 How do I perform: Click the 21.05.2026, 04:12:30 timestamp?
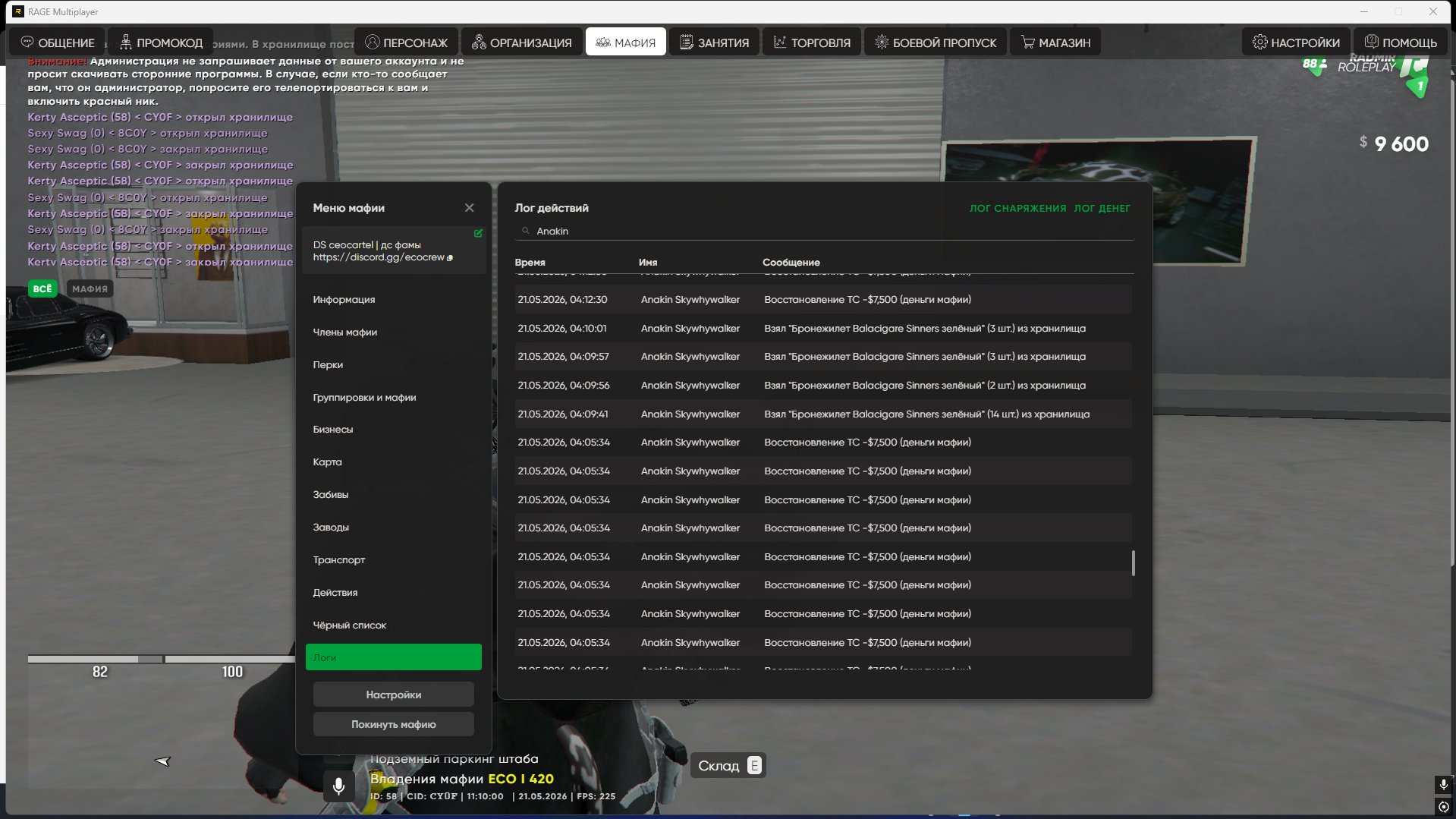[x=562, y=300]
